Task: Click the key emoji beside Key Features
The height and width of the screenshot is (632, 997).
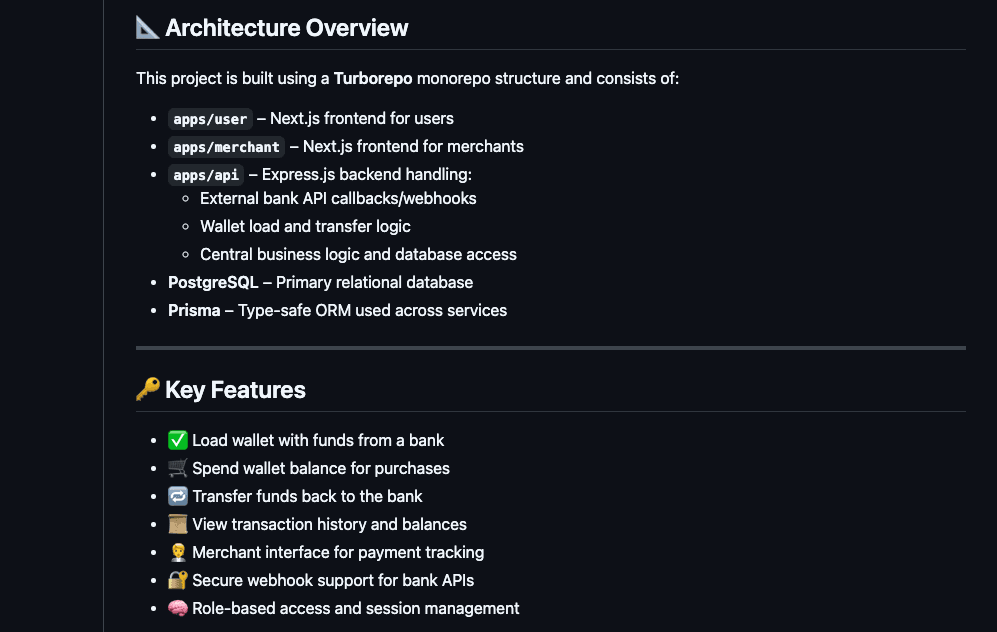Action: 148,390
